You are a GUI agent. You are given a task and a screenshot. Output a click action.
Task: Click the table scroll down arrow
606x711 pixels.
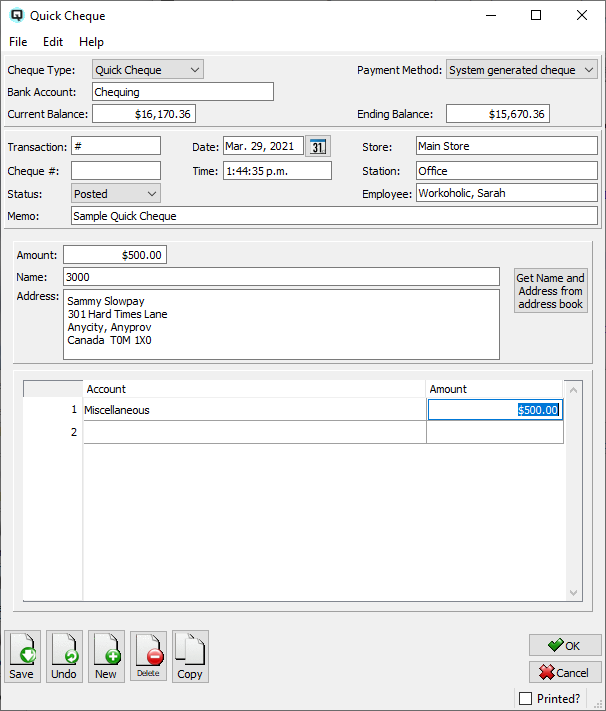[573, 593]
